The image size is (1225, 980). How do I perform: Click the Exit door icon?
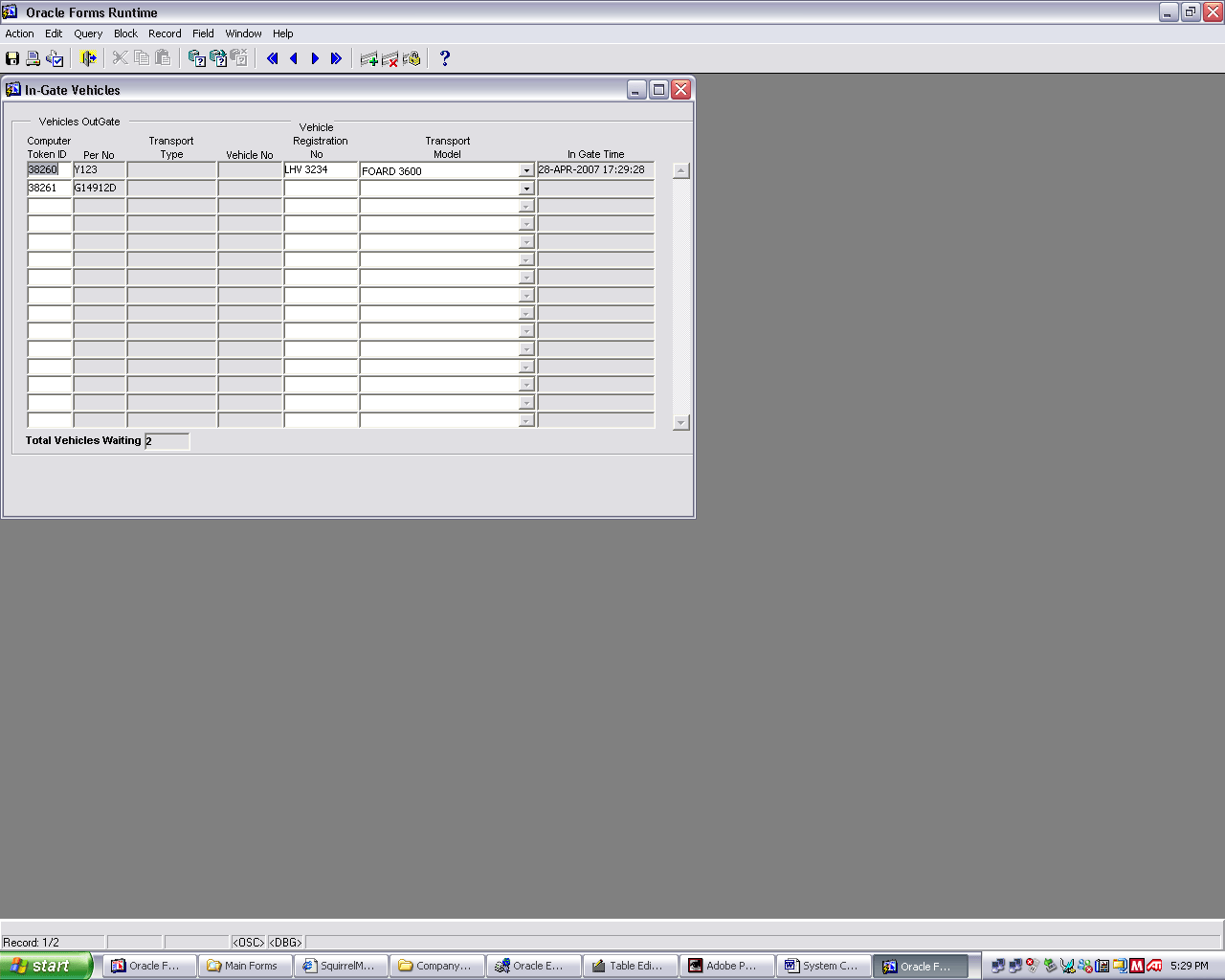[x=89, y=58]
